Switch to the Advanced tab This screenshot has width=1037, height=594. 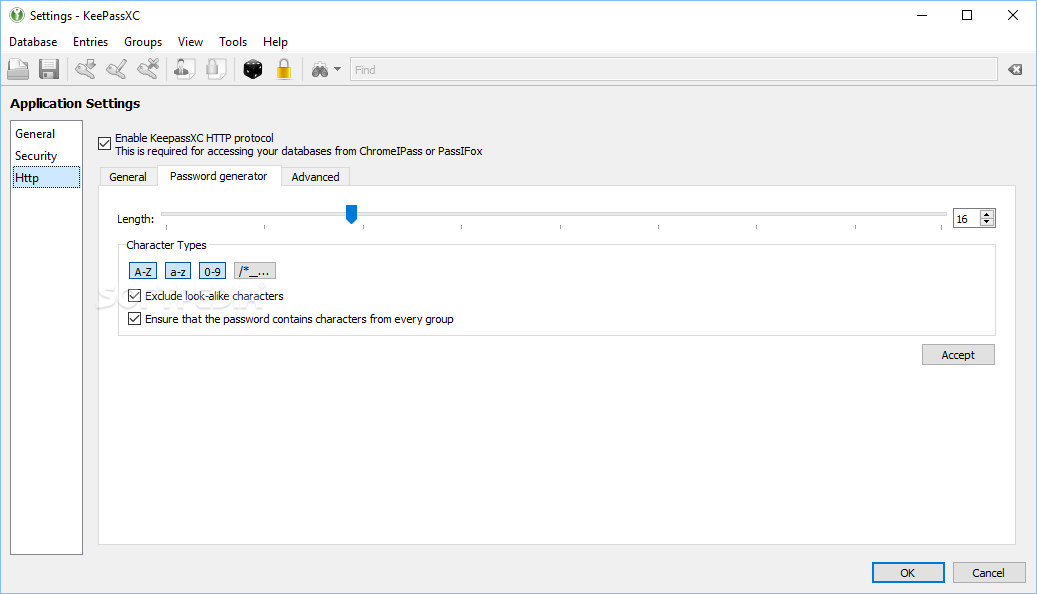point(315,177)
